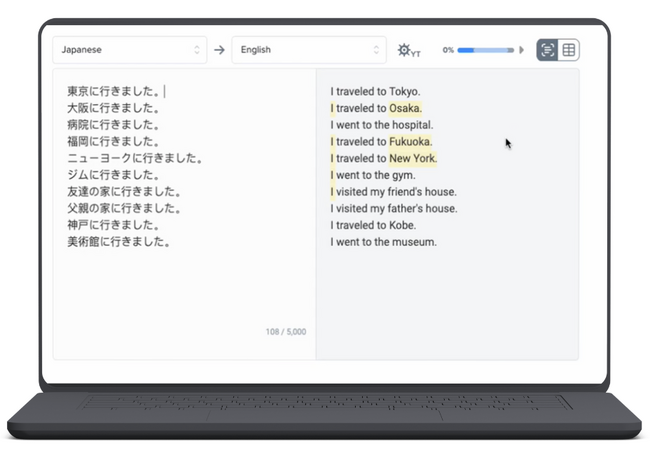Select the highlighted word Fukuoka
The image size is (650, 449).
[410, 142]
